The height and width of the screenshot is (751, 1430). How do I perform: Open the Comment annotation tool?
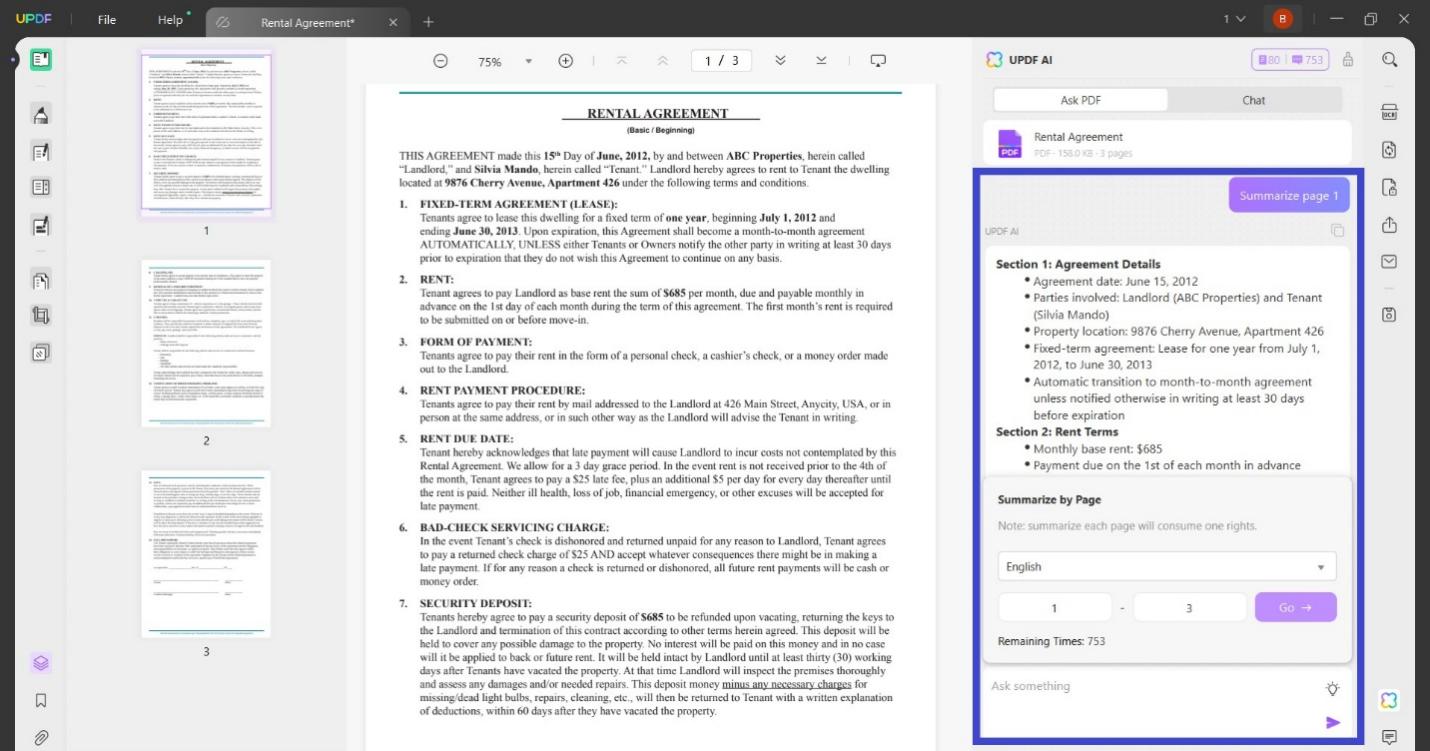click(40, 114)
